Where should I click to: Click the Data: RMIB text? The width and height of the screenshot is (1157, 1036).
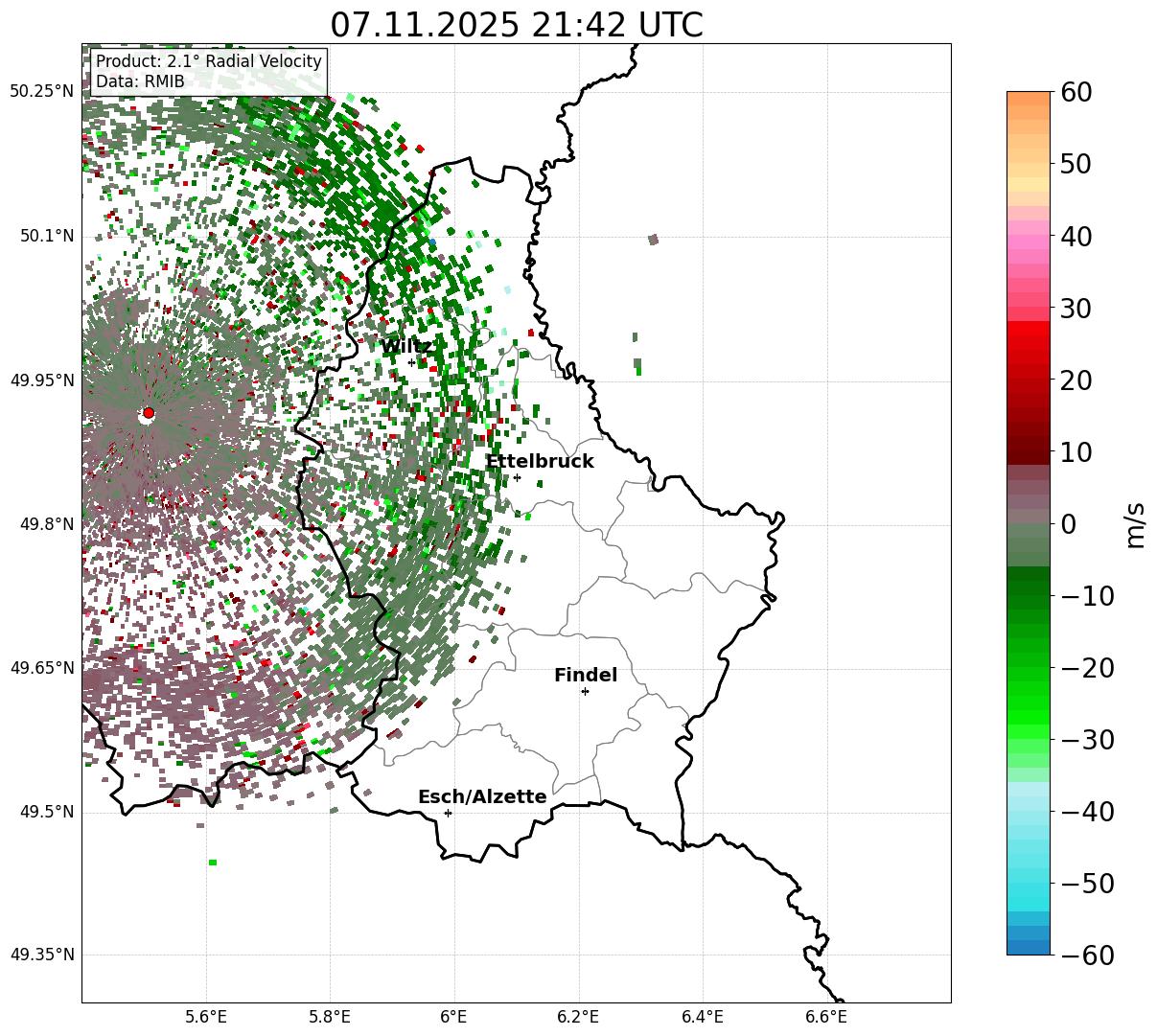point(140,81)
